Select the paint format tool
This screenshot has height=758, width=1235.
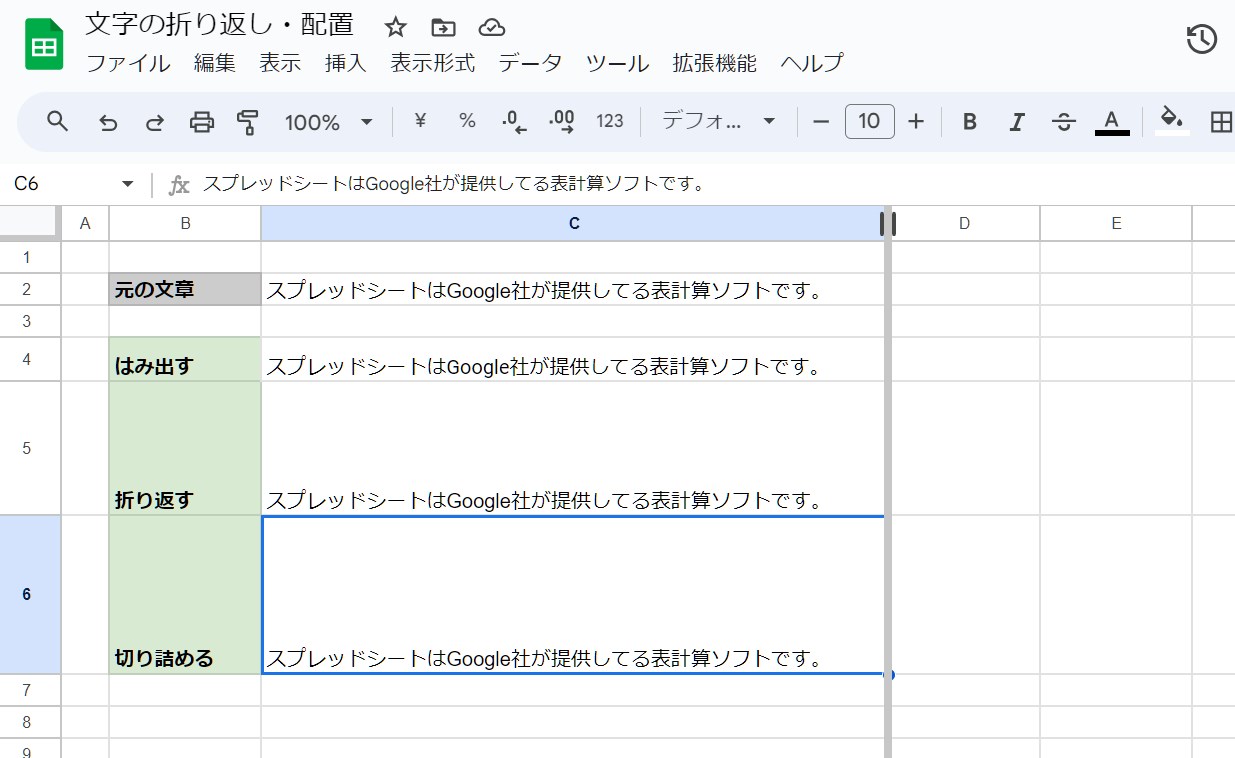(246, 121)
